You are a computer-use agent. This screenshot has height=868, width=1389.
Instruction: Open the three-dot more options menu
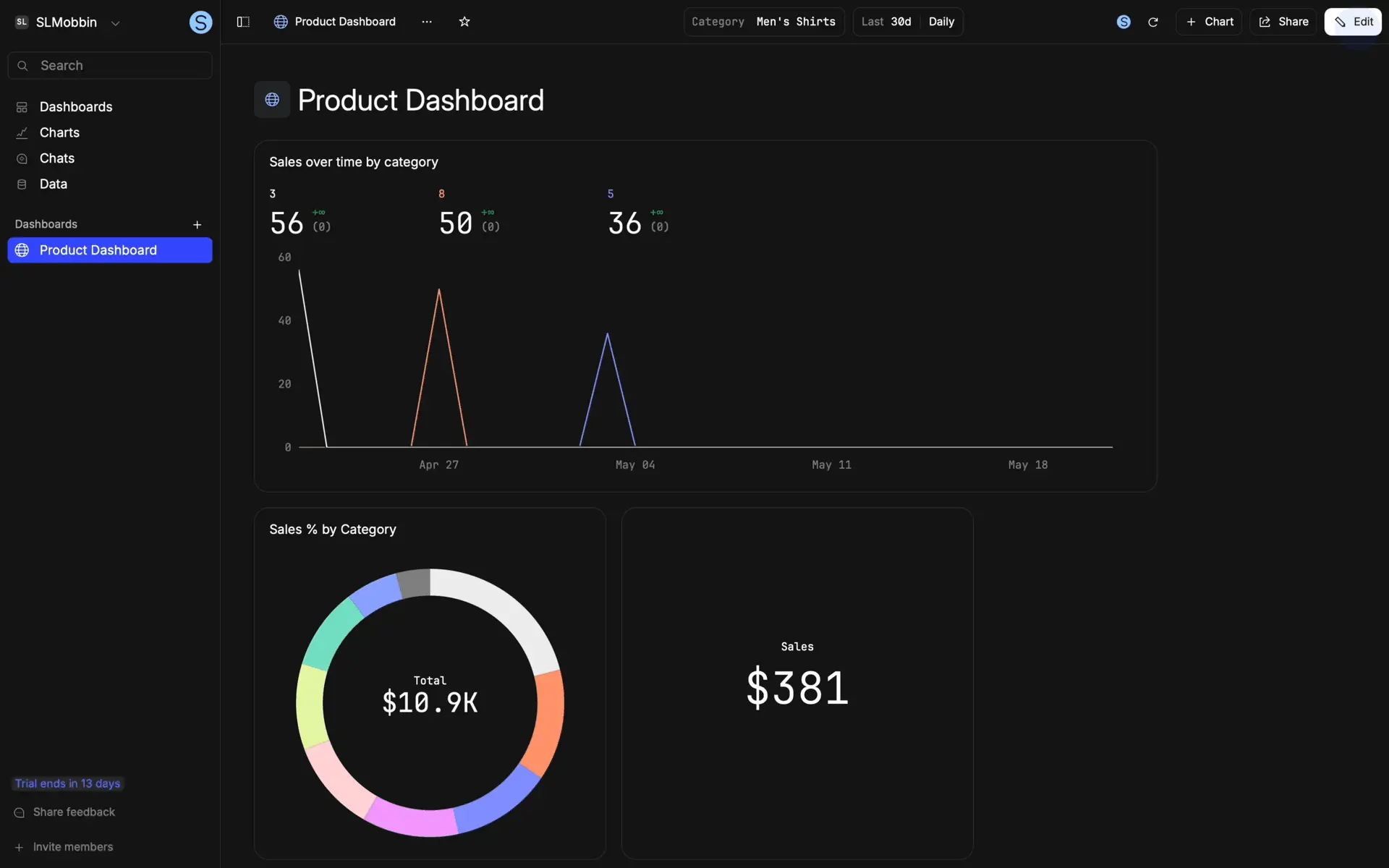tap(427, 22)
